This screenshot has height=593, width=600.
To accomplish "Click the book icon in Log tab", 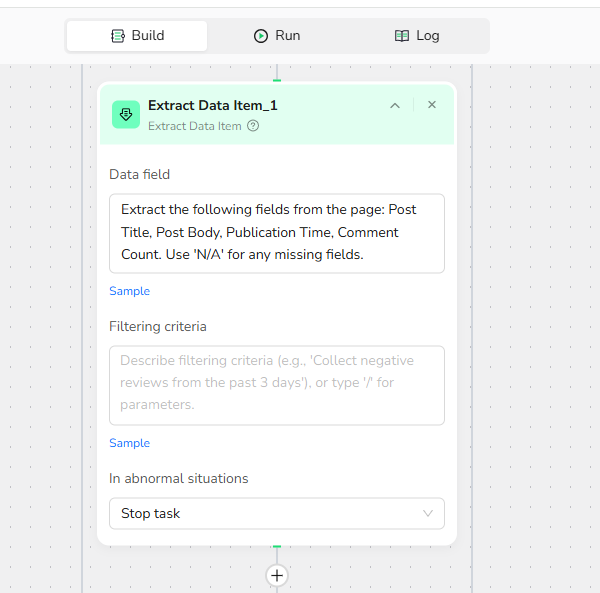I will coord(402,36).
